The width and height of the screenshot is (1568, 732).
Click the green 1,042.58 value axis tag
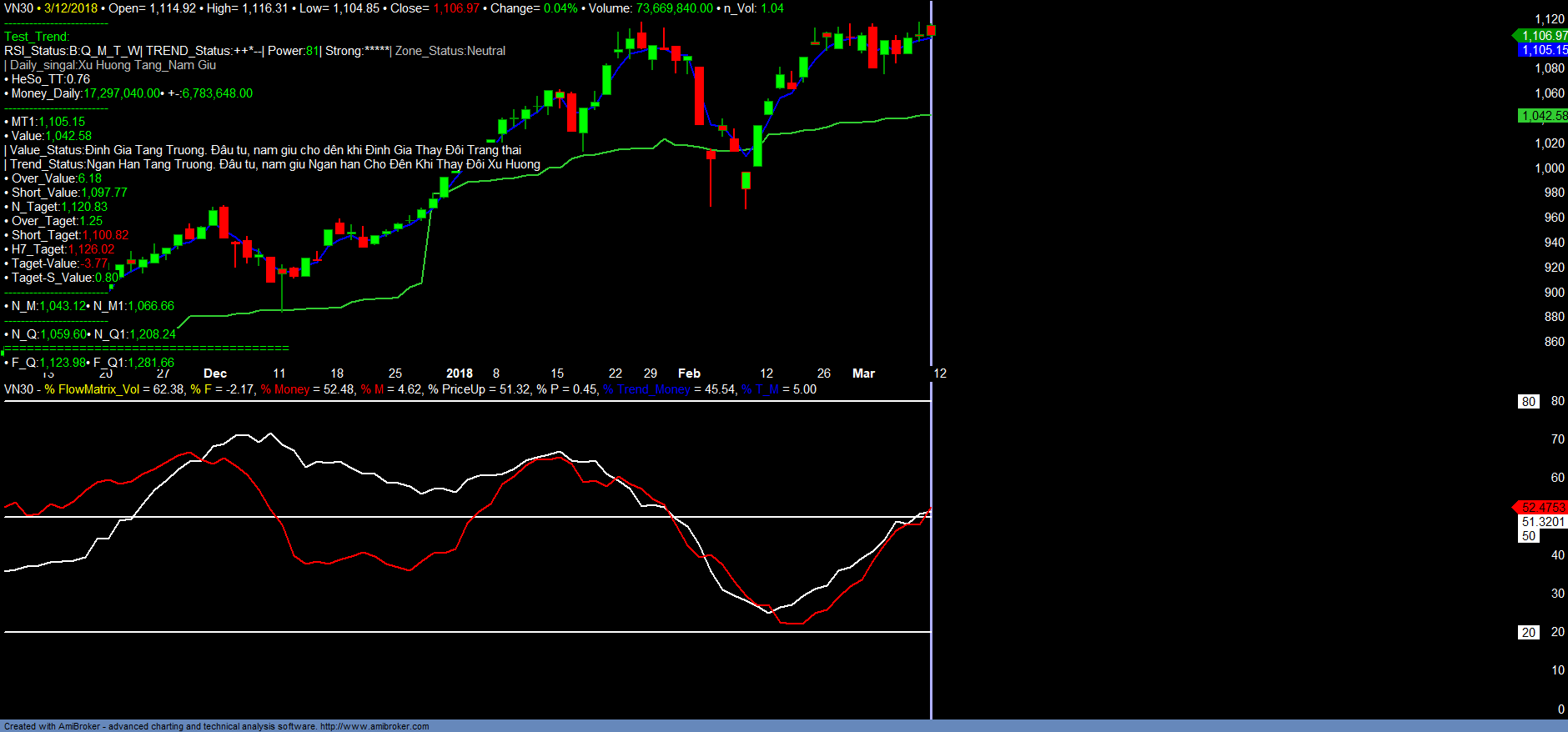pos(1543,116)
